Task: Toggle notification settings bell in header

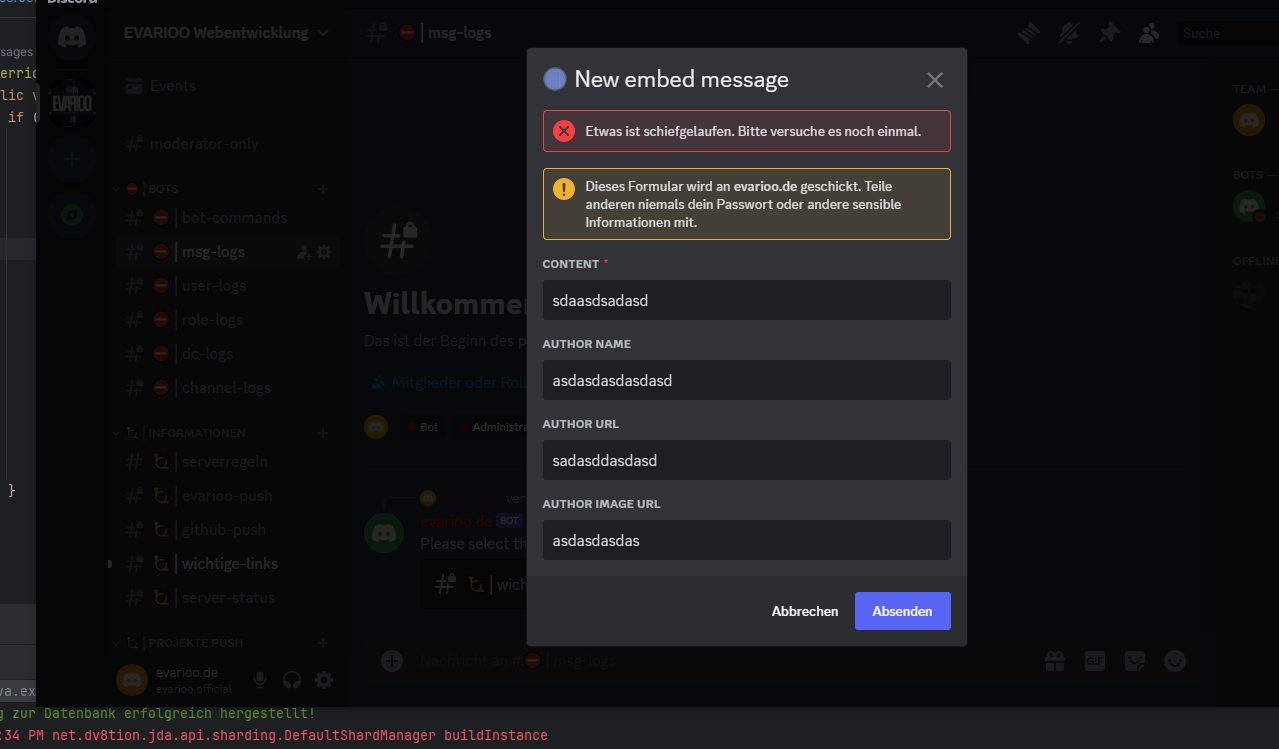Action: pyautogui.click(x=1069, y=33)
